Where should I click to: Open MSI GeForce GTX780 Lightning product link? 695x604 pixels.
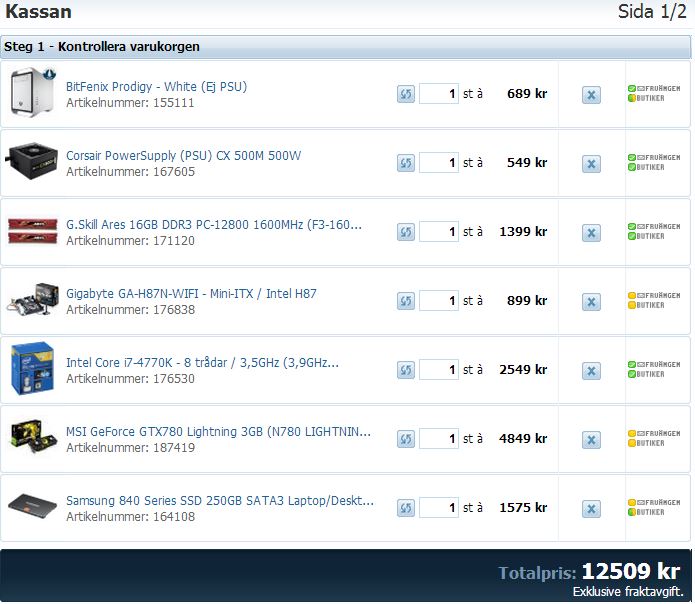click(x=219, y=432)
